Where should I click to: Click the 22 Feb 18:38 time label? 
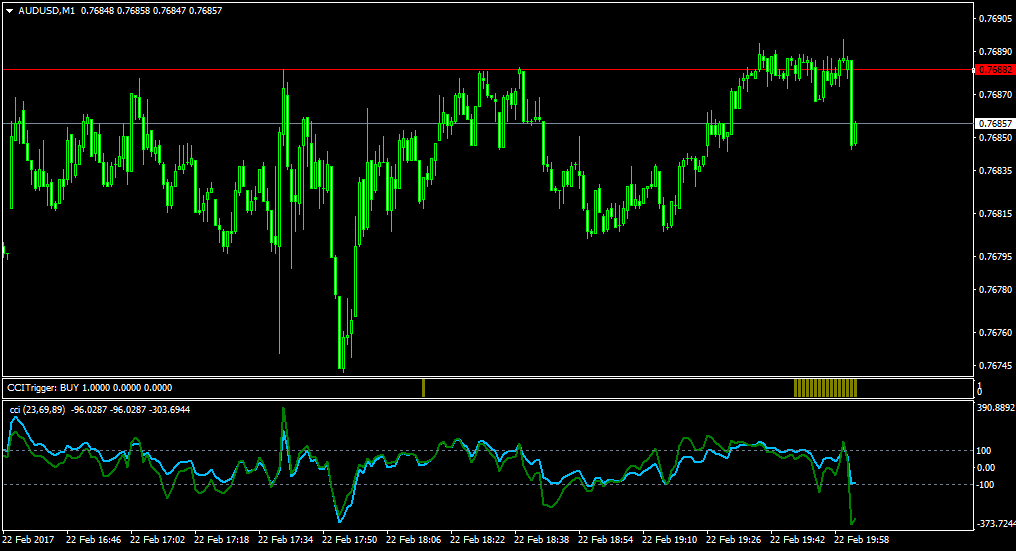point(542,539)
